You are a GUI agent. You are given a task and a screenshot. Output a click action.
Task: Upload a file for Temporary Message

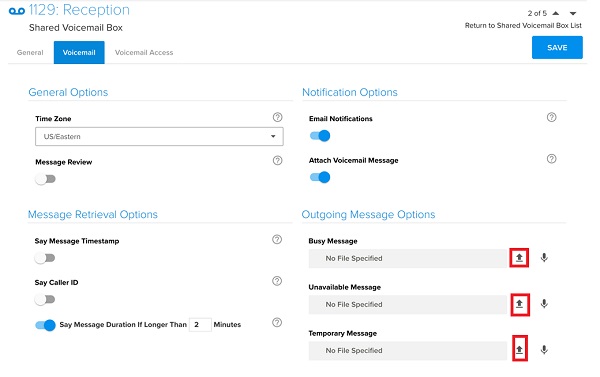519,349
